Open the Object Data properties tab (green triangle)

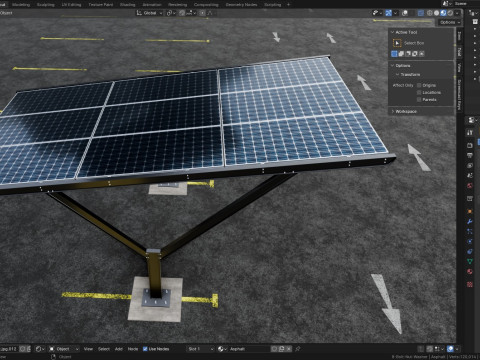click(470, 261)
